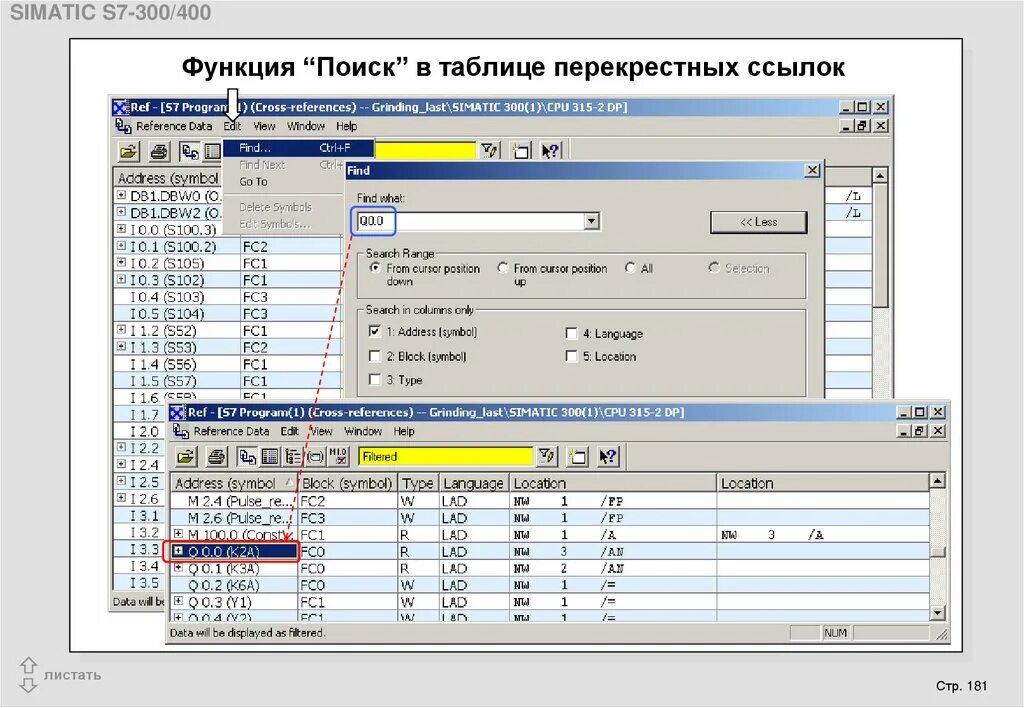The image size is (1024, 708).
Task: Expand DB1.DBW0 row in back window
Action: [x=121, y=195]
